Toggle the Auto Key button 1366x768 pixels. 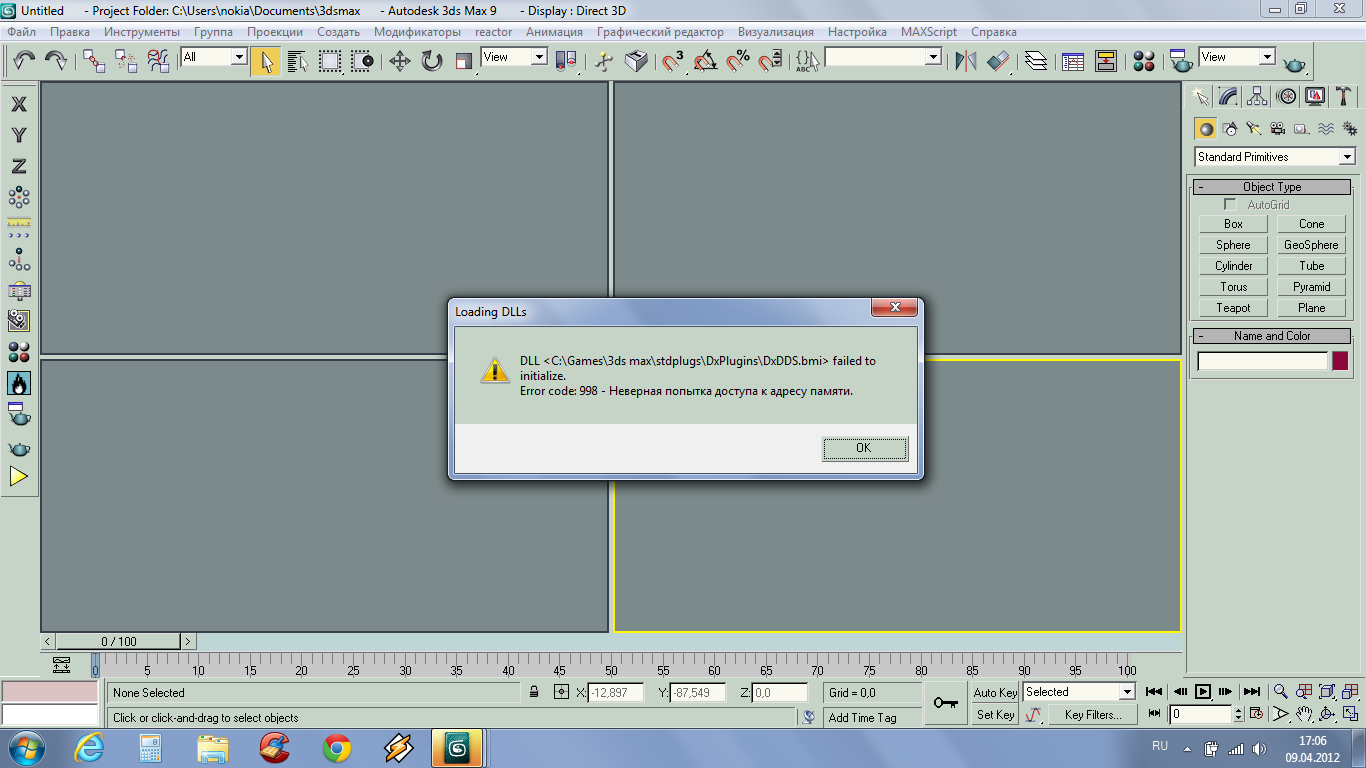[995, 692]
